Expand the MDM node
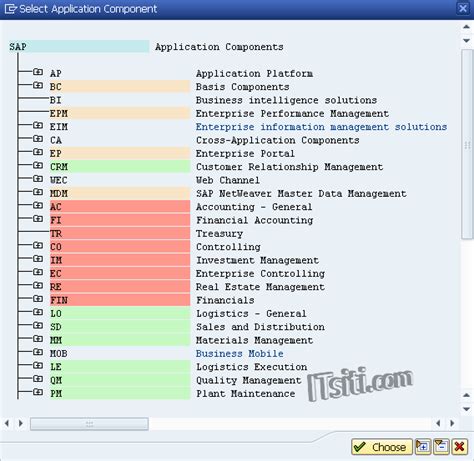 pos(38,192)
